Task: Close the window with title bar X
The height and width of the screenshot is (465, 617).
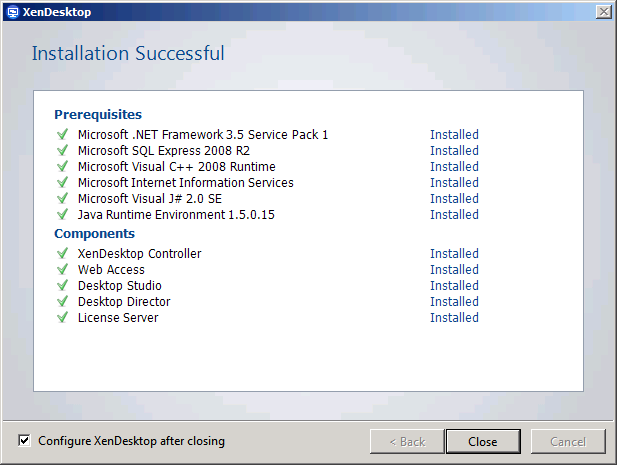Action: click(x=604, y=12)
